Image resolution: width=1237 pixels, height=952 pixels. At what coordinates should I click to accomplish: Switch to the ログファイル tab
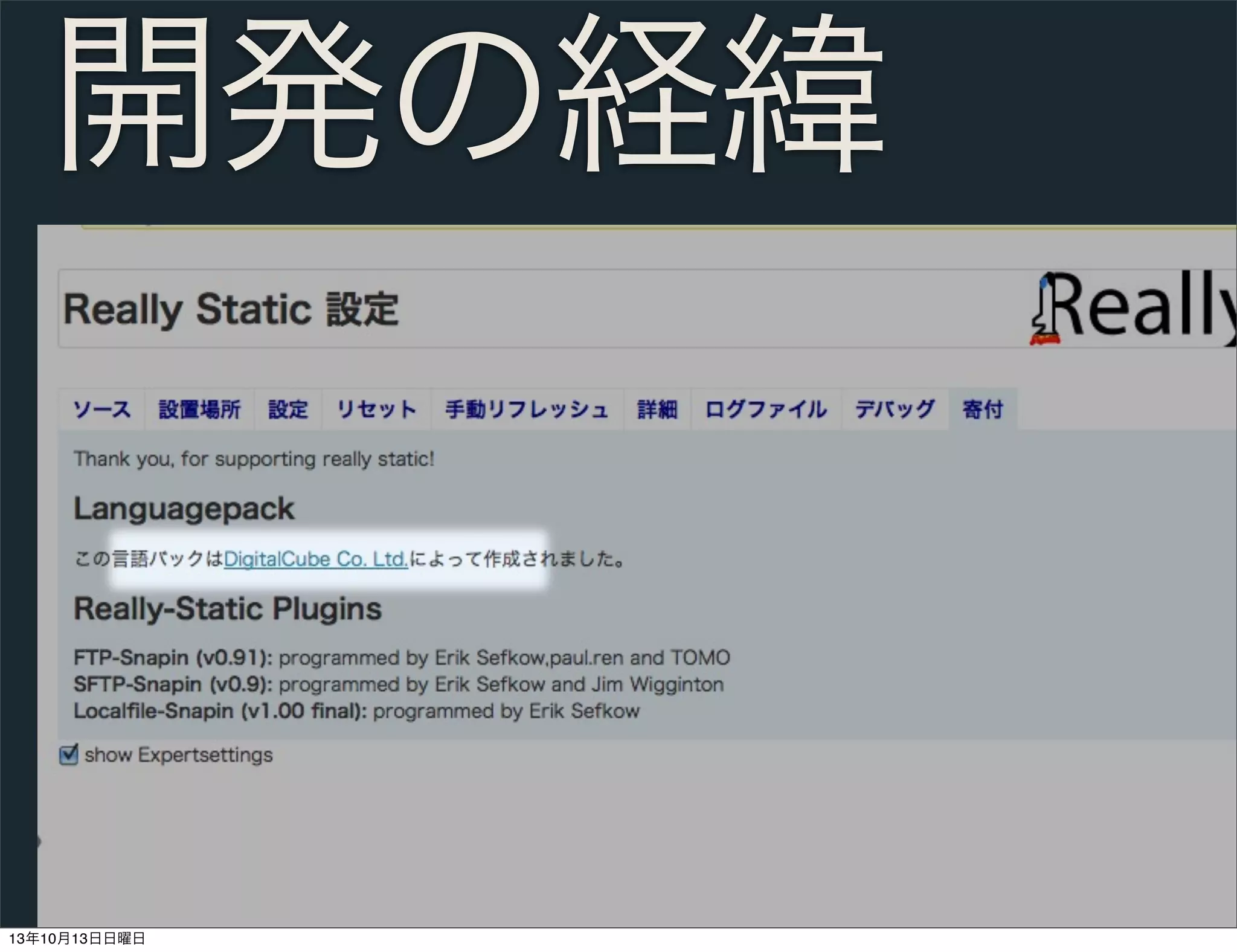(766, 410)
